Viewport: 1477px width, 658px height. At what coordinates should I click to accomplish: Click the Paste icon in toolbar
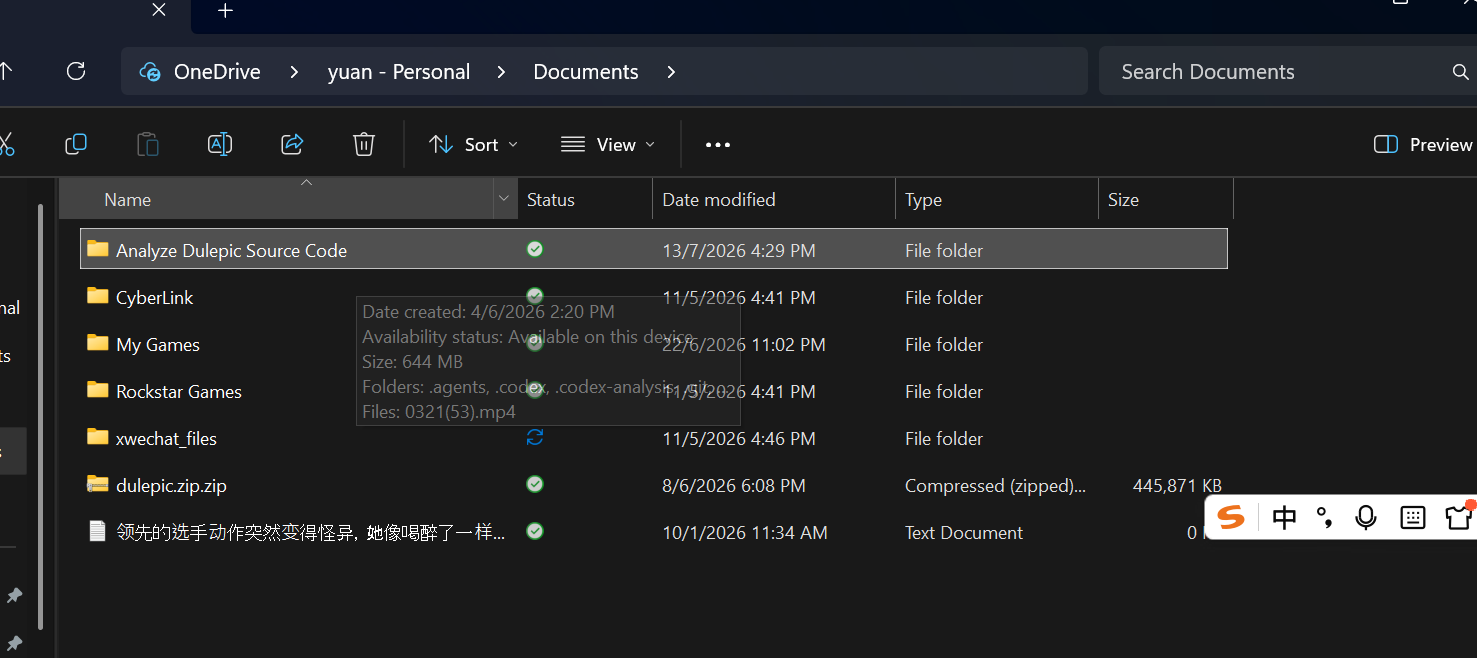[148, 144]
